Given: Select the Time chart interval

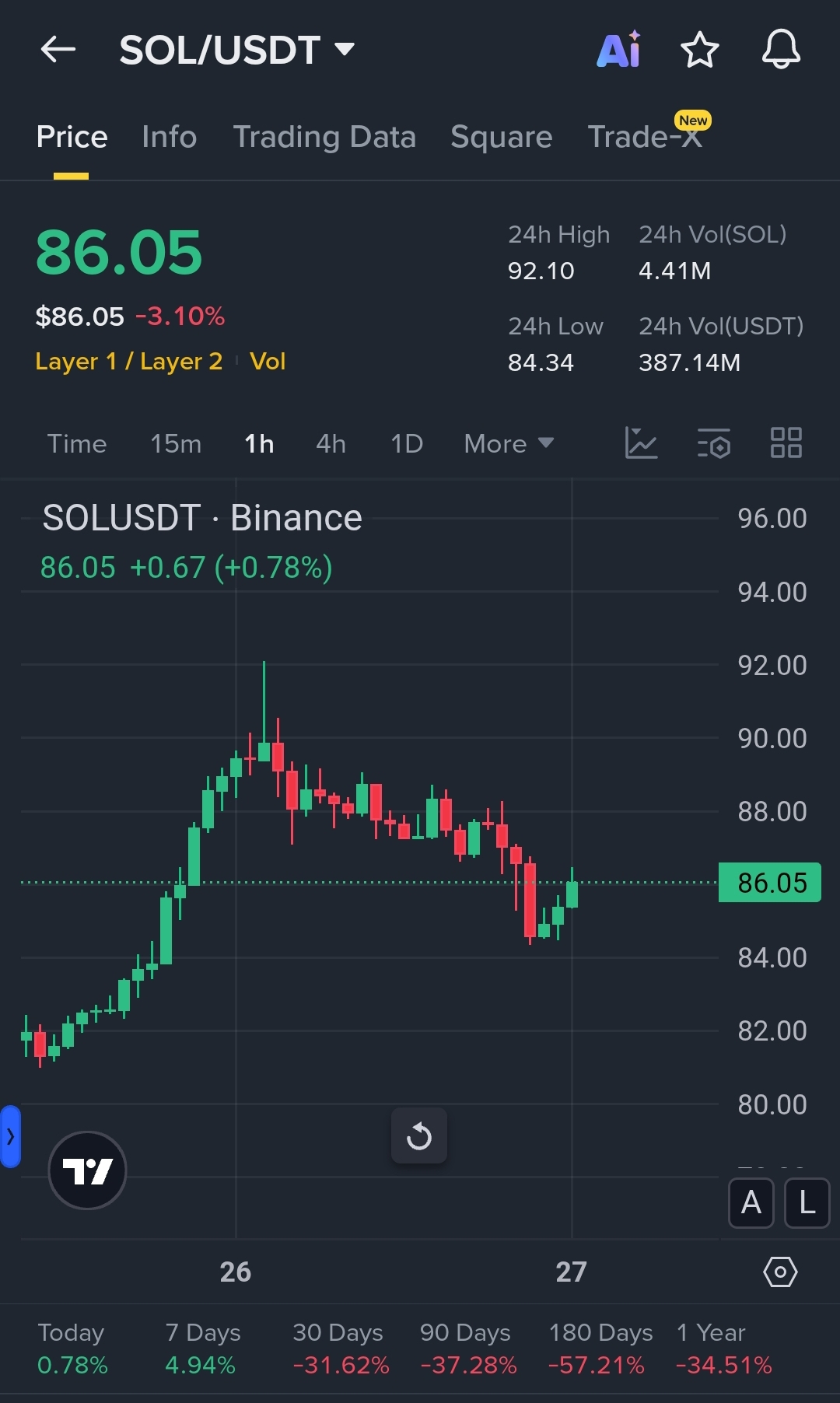Looking at the screenshot, I should [77, 443].
